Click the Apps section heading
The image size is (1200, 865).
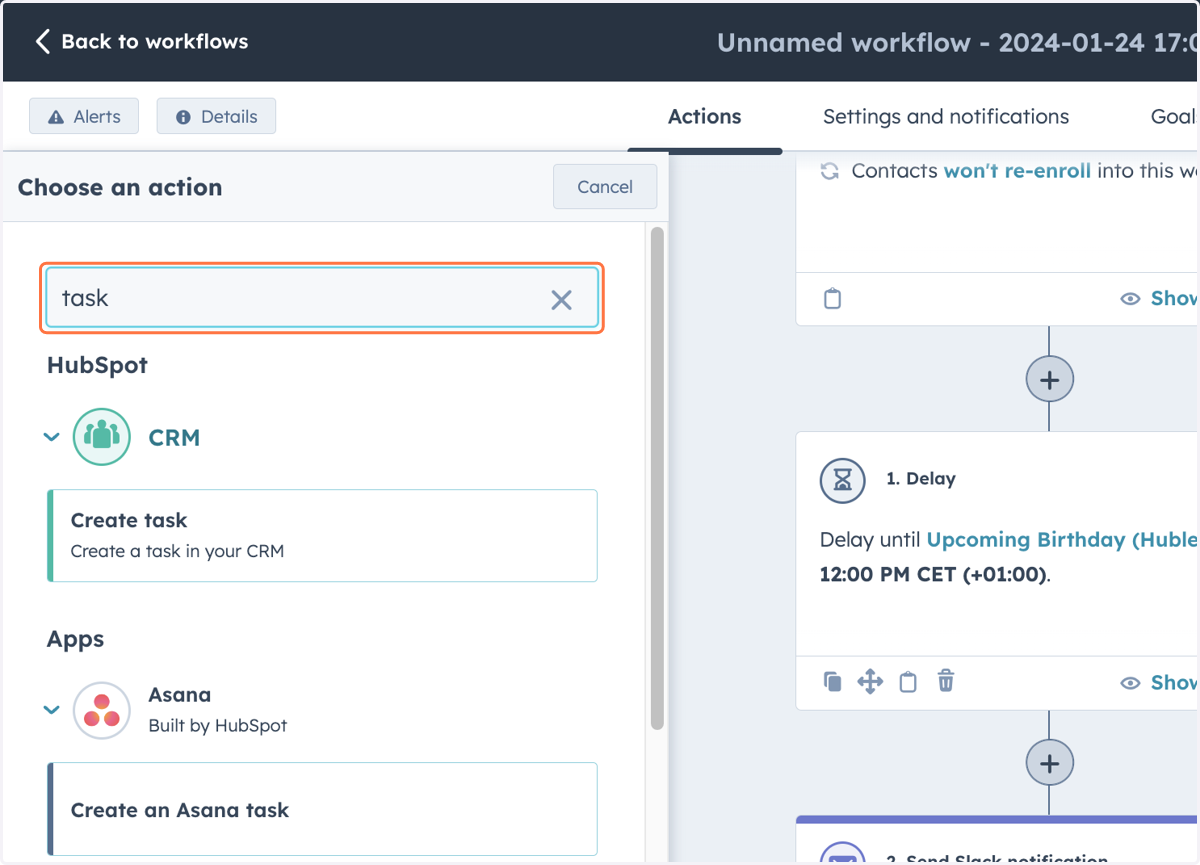click(x=75, y=639)
